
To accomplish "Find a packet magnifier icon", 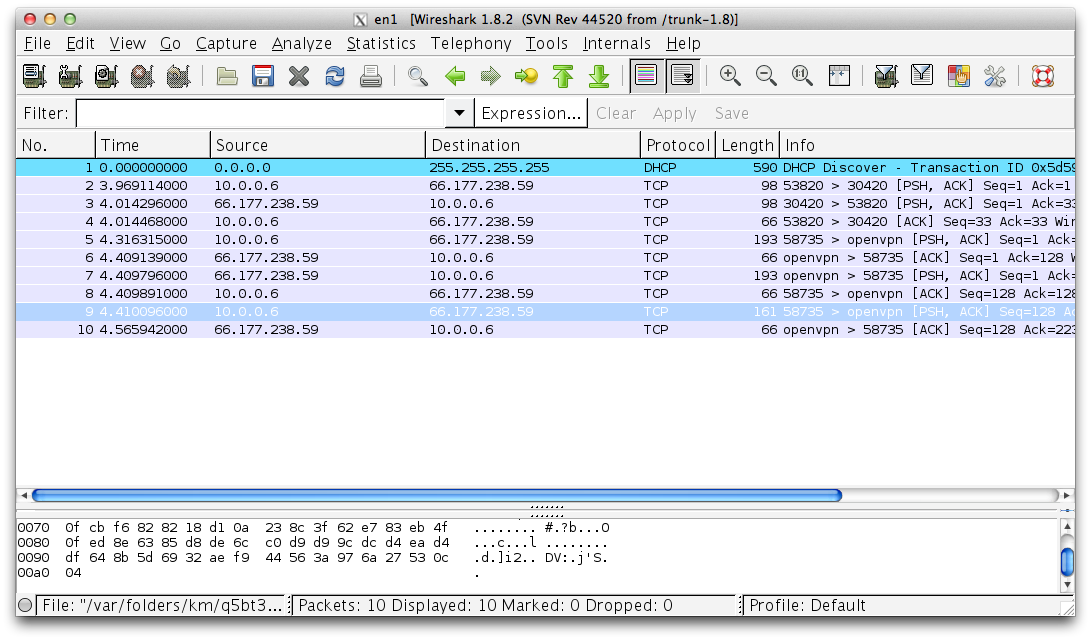I will (x=417, y=76).
